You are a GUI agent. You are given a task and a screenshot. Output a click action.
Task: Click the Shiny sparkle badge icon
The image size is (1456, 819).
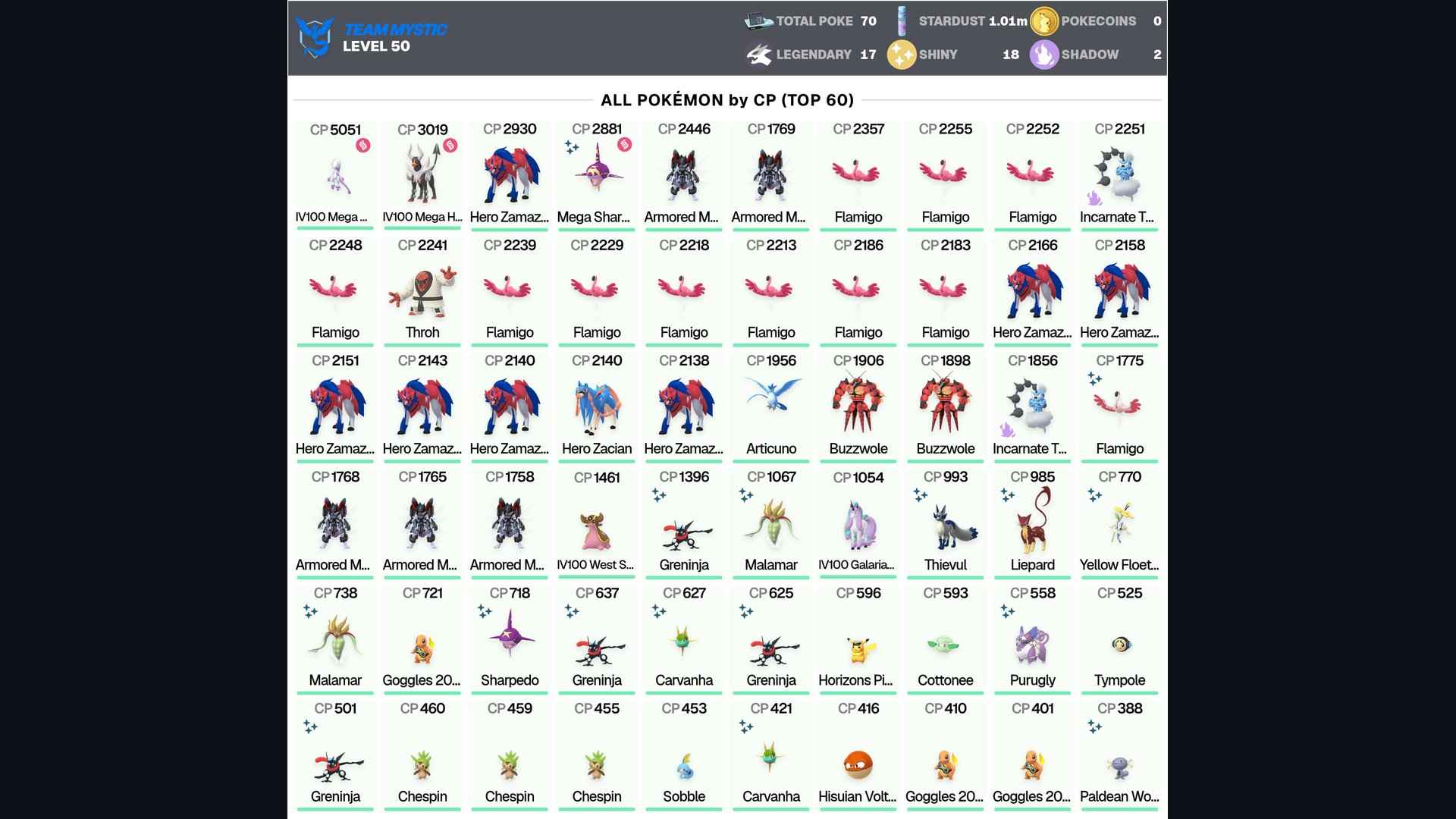(902, 55)
